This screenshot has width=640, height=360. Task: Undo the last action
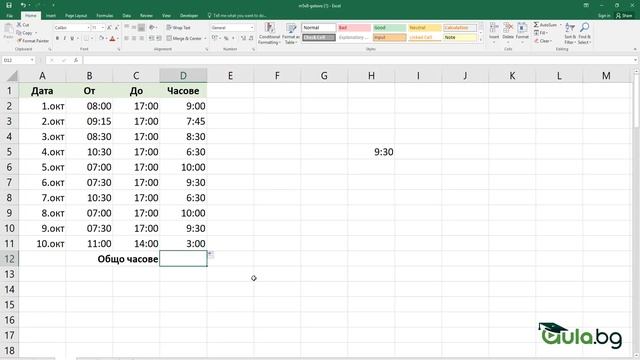click(23, 5)
